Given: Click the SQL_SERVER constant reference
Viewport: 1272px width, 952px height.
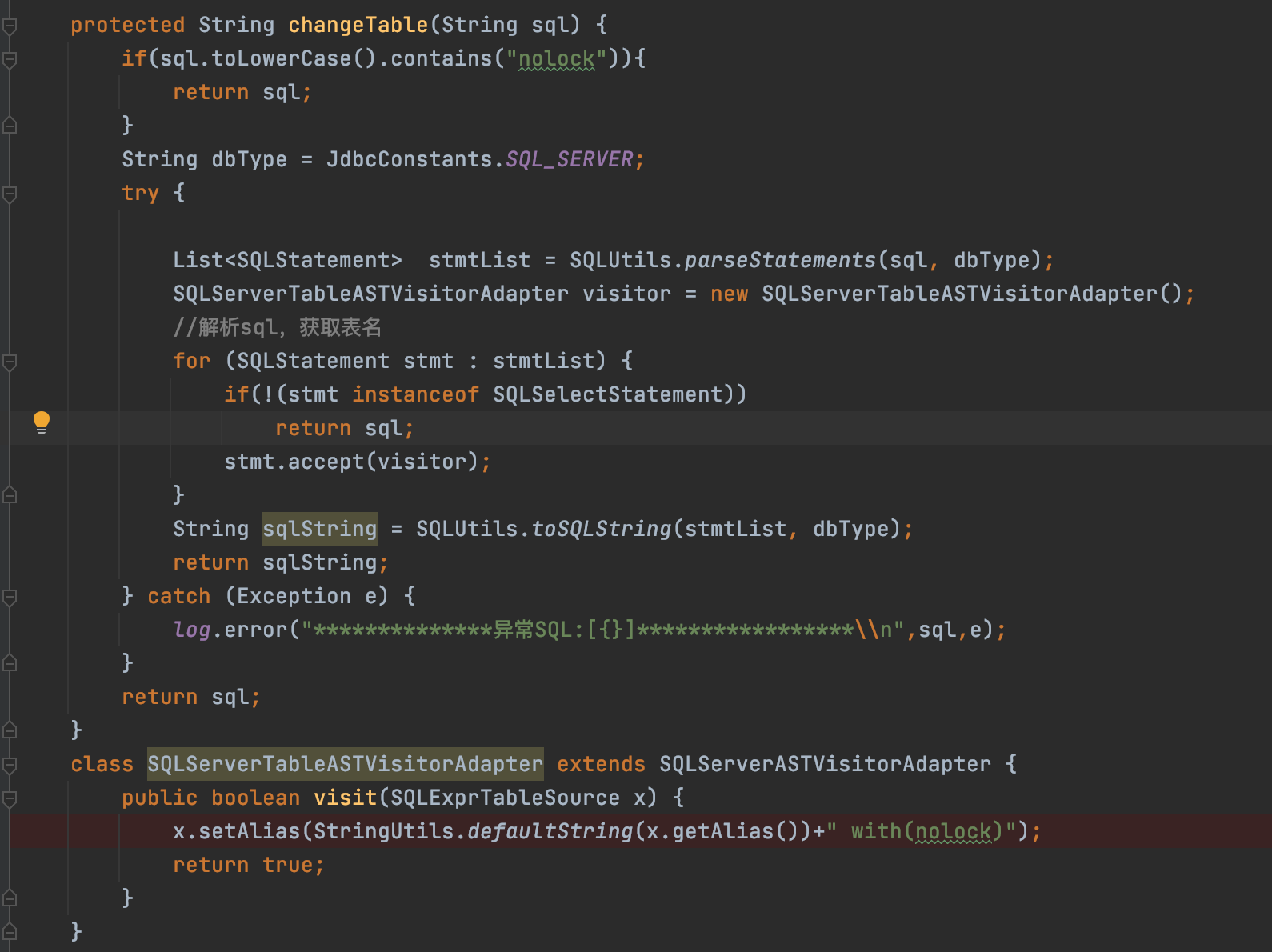Looking at the screenshot, I should [569, 159].
